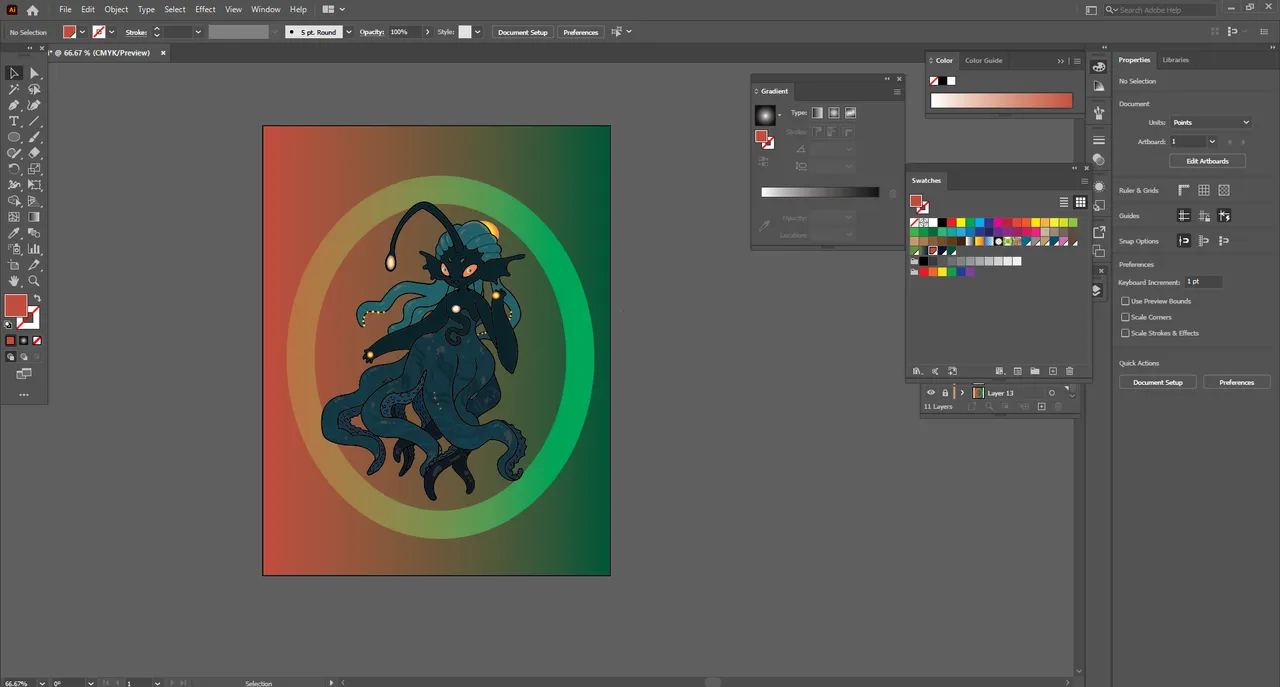Click Preferences in the control bar
The image size is (1280, 687).
(x=581, y=32)
